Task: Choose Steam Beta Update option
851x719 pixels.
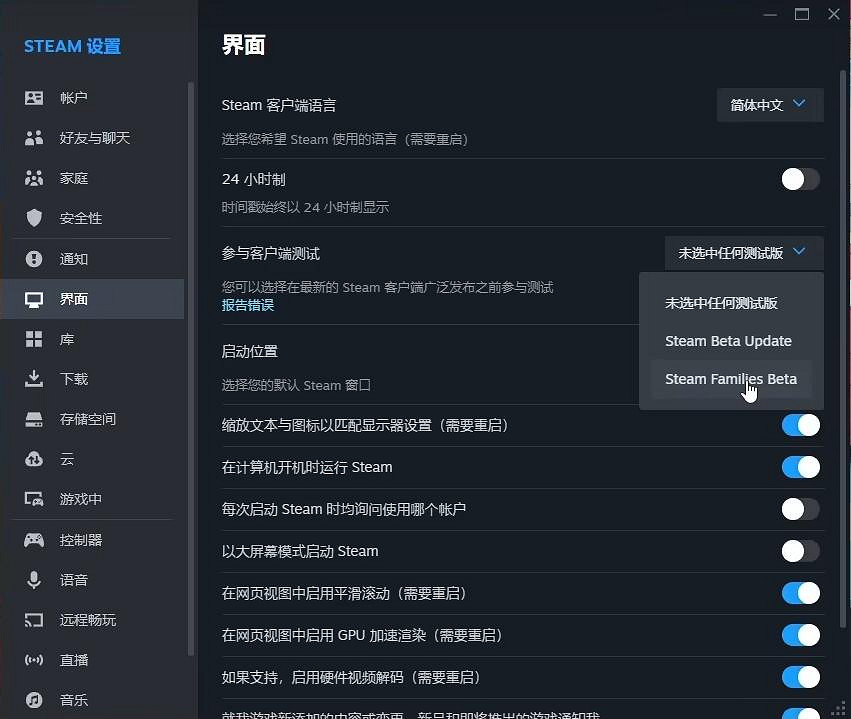Action: tap(728, 341)
